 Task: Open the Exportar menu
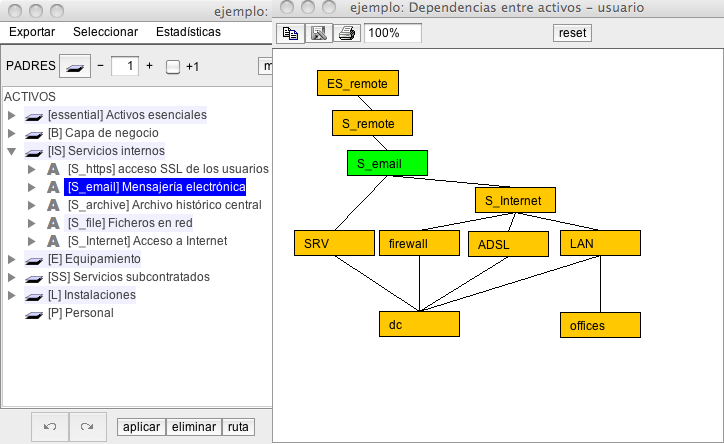[x=32, y=32]
